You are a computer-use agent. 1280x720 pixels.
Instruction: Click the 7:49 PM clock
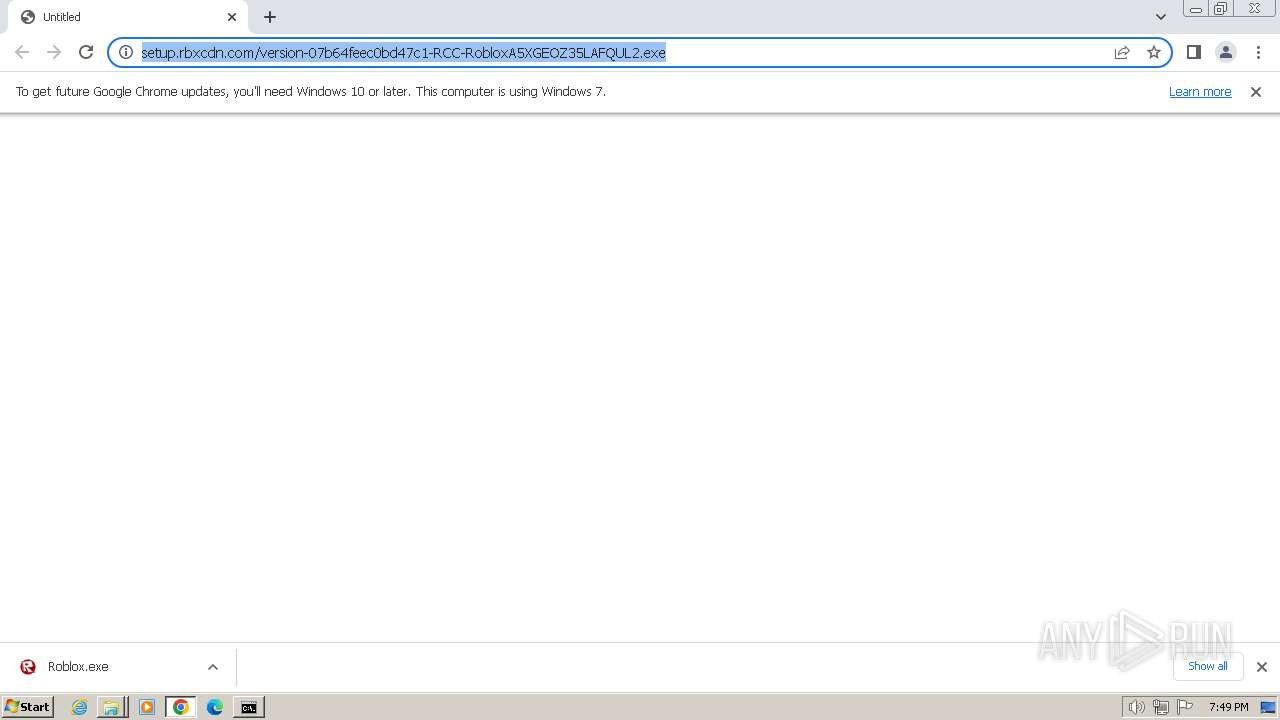1228,707
